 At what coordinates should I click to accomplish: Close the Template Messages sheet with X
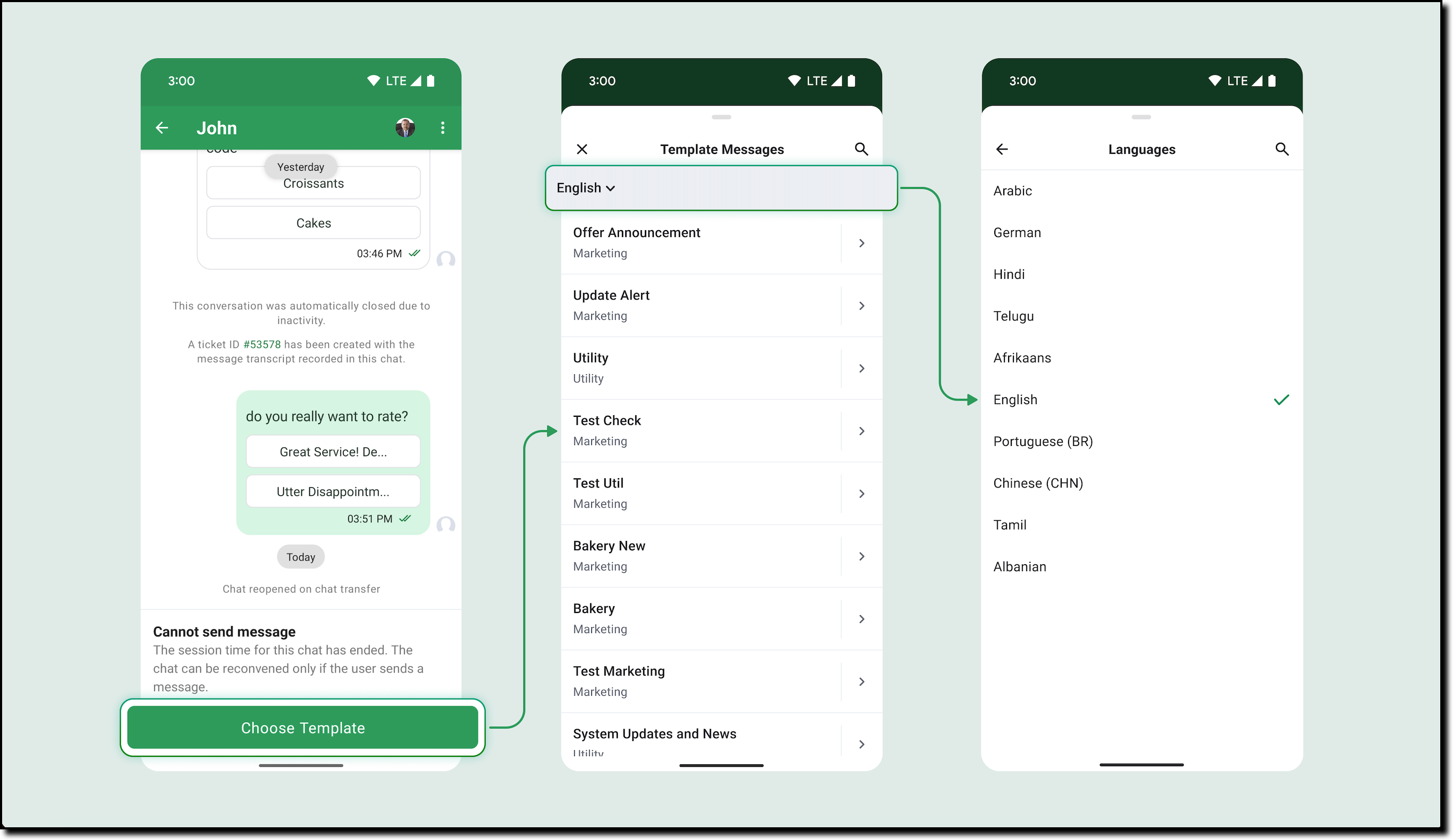click(582, 150)
